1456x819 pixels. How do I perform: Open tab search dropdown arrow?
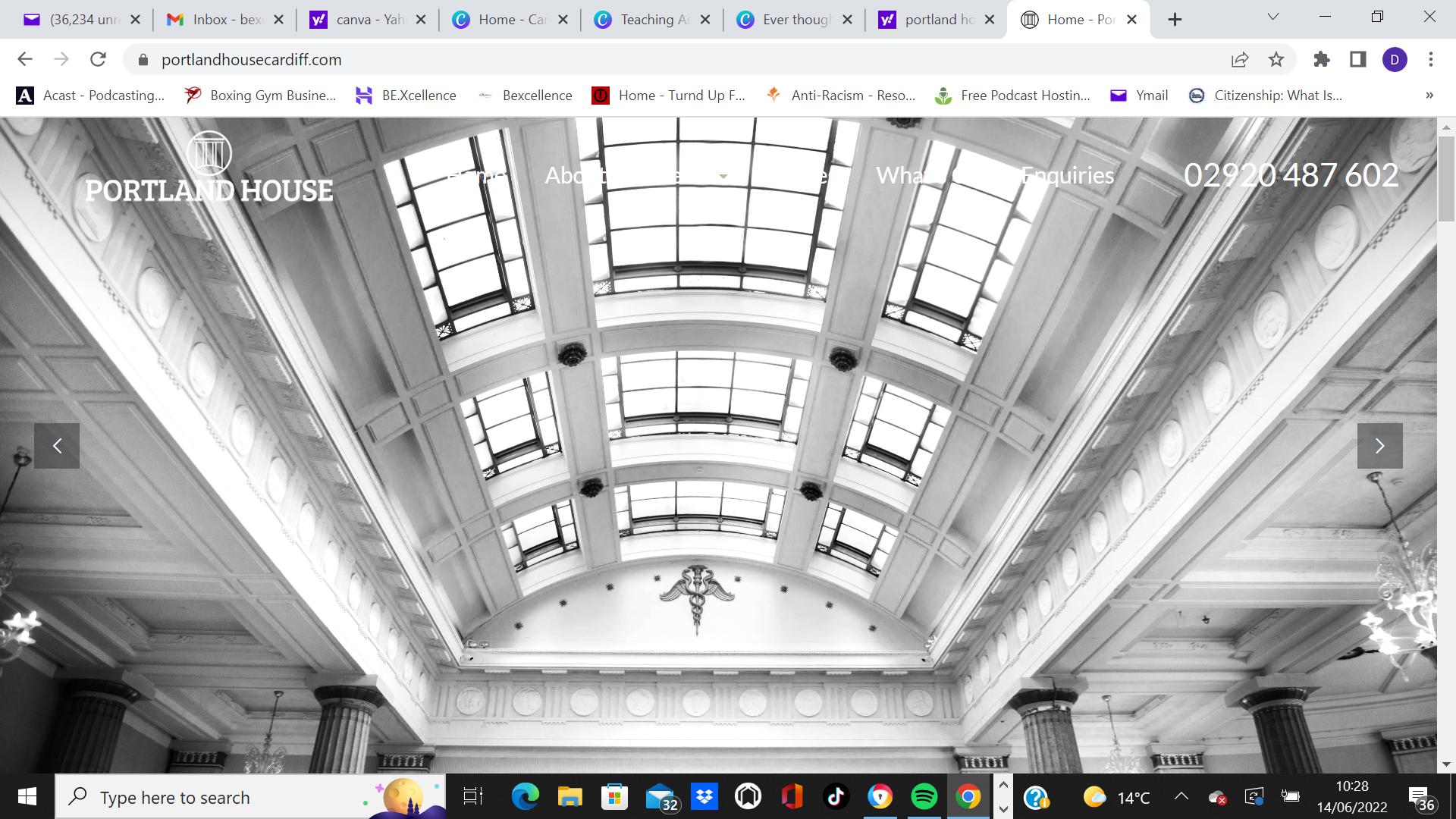[x=1273, y=17]
